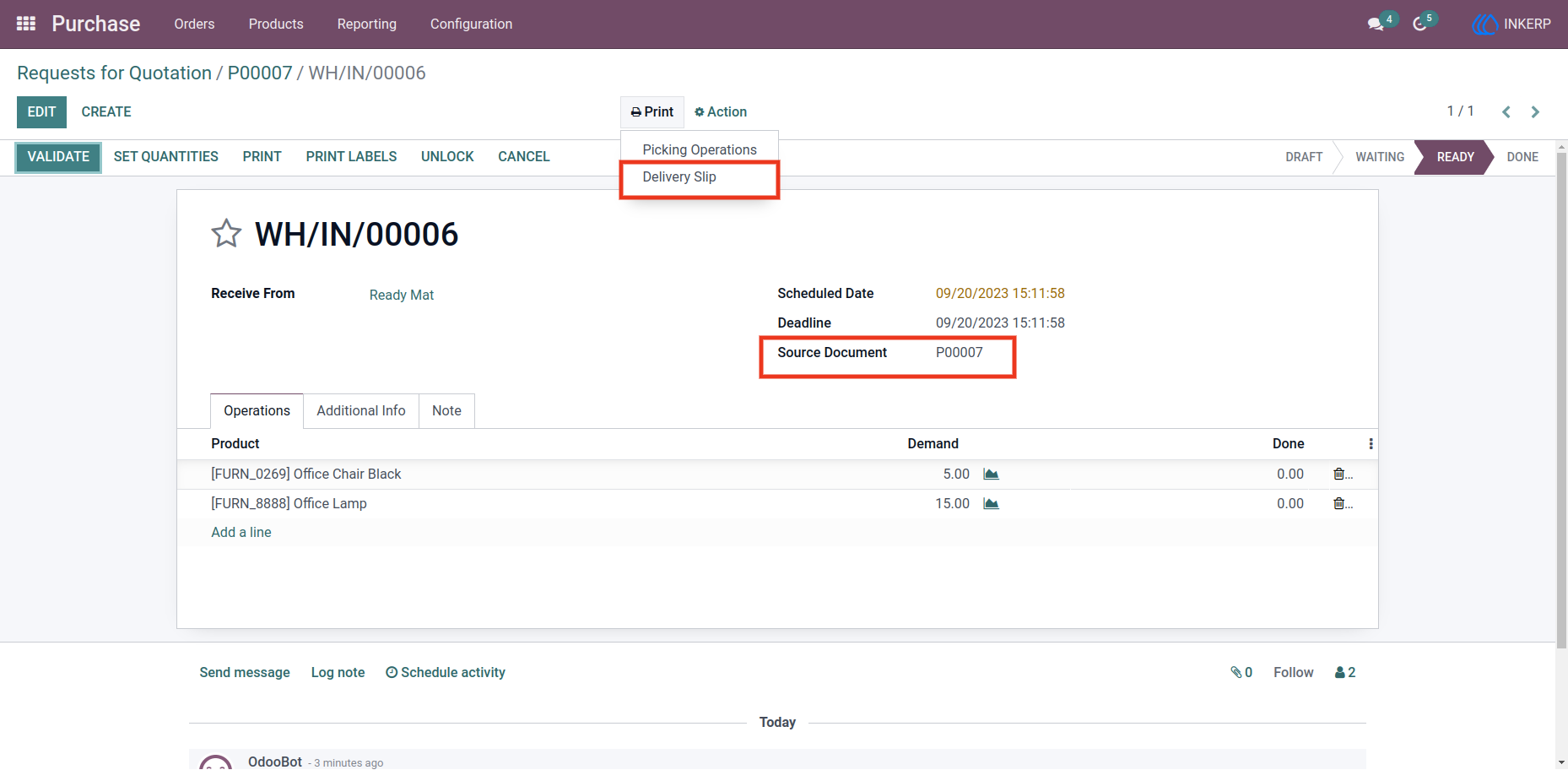Validate the receipt

pyautogui.click(x=58, y=157)
